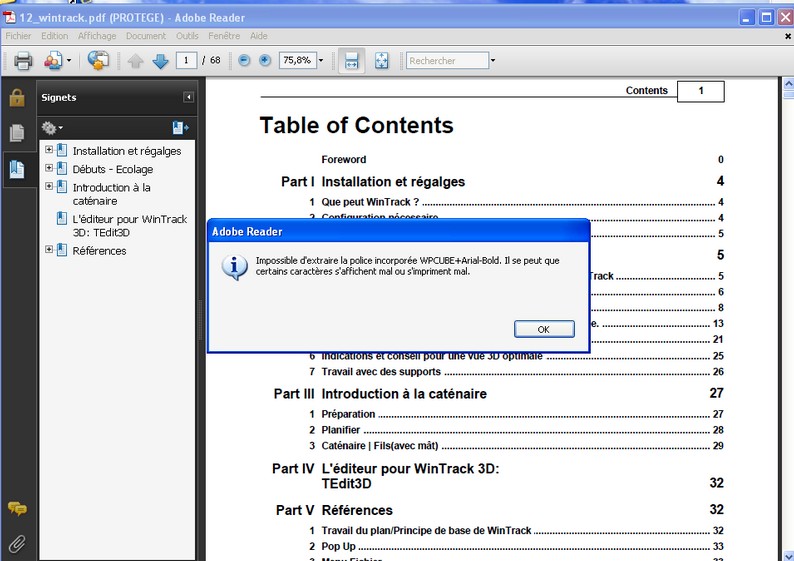Open the attachments paperclip panel
Viewport: 794px width, 561px height.
coord(17,545)
